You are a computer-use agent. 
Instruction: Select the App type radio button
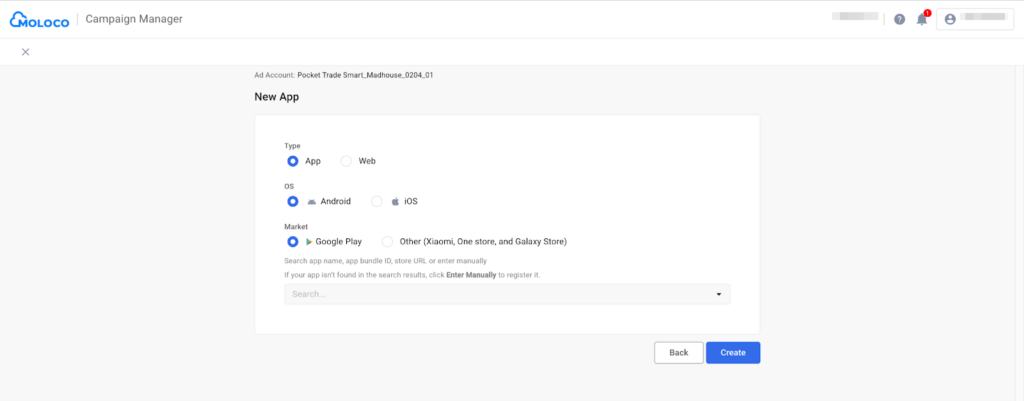point(293,160)
